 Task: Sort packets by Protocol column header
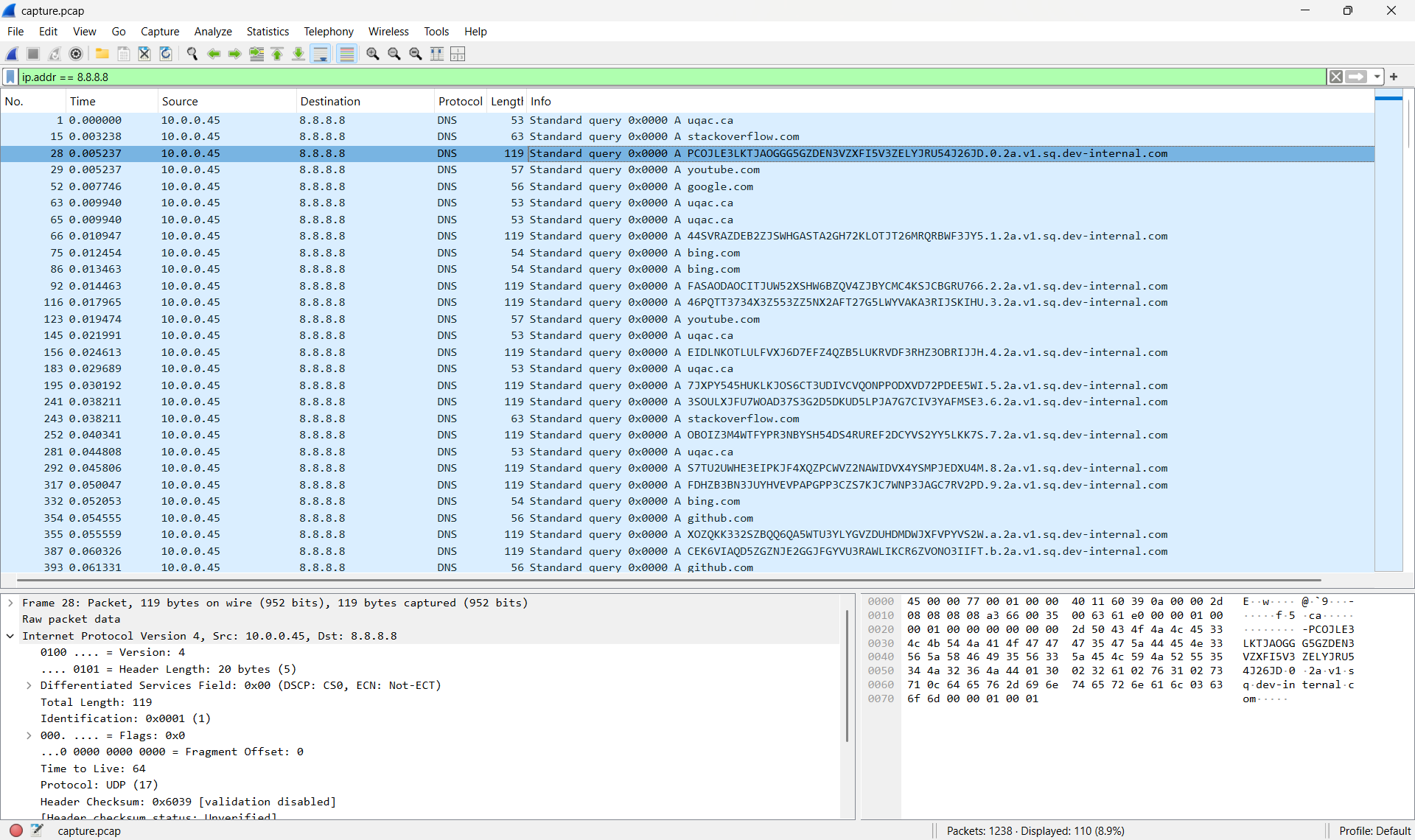460,101
